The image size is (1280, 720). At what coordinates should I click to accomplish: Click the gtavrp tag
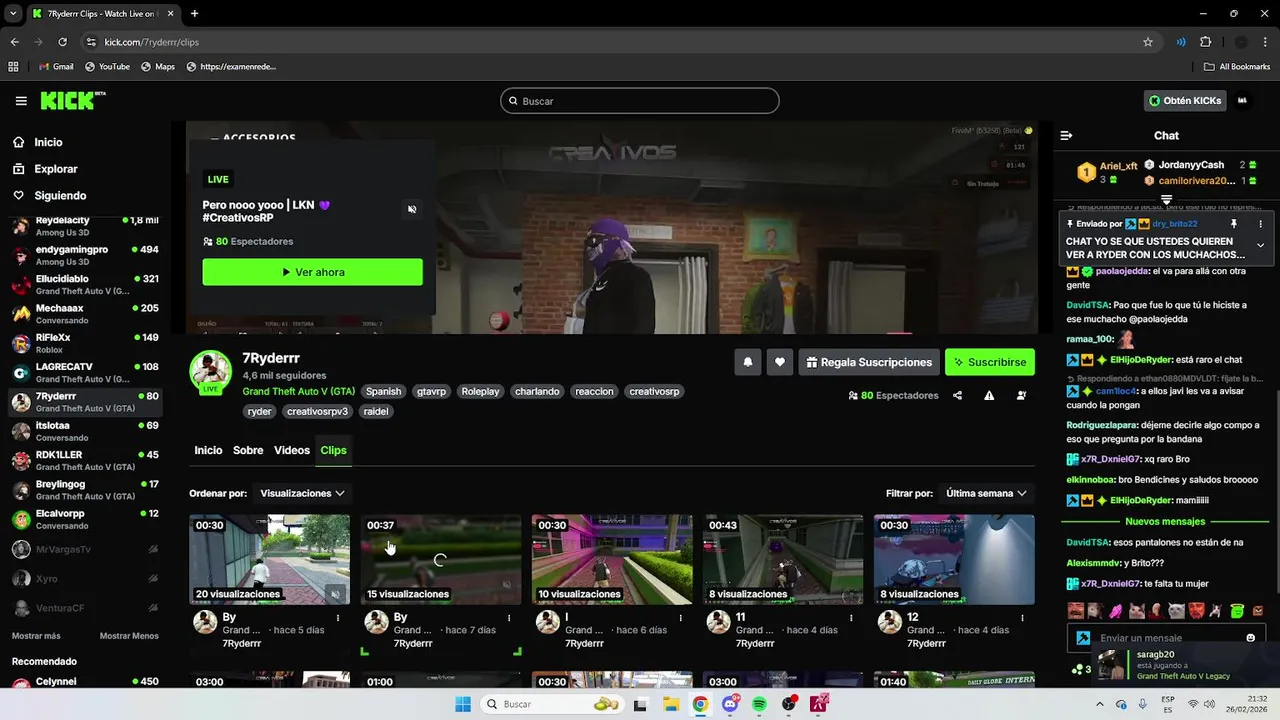[x=431, y=391]
